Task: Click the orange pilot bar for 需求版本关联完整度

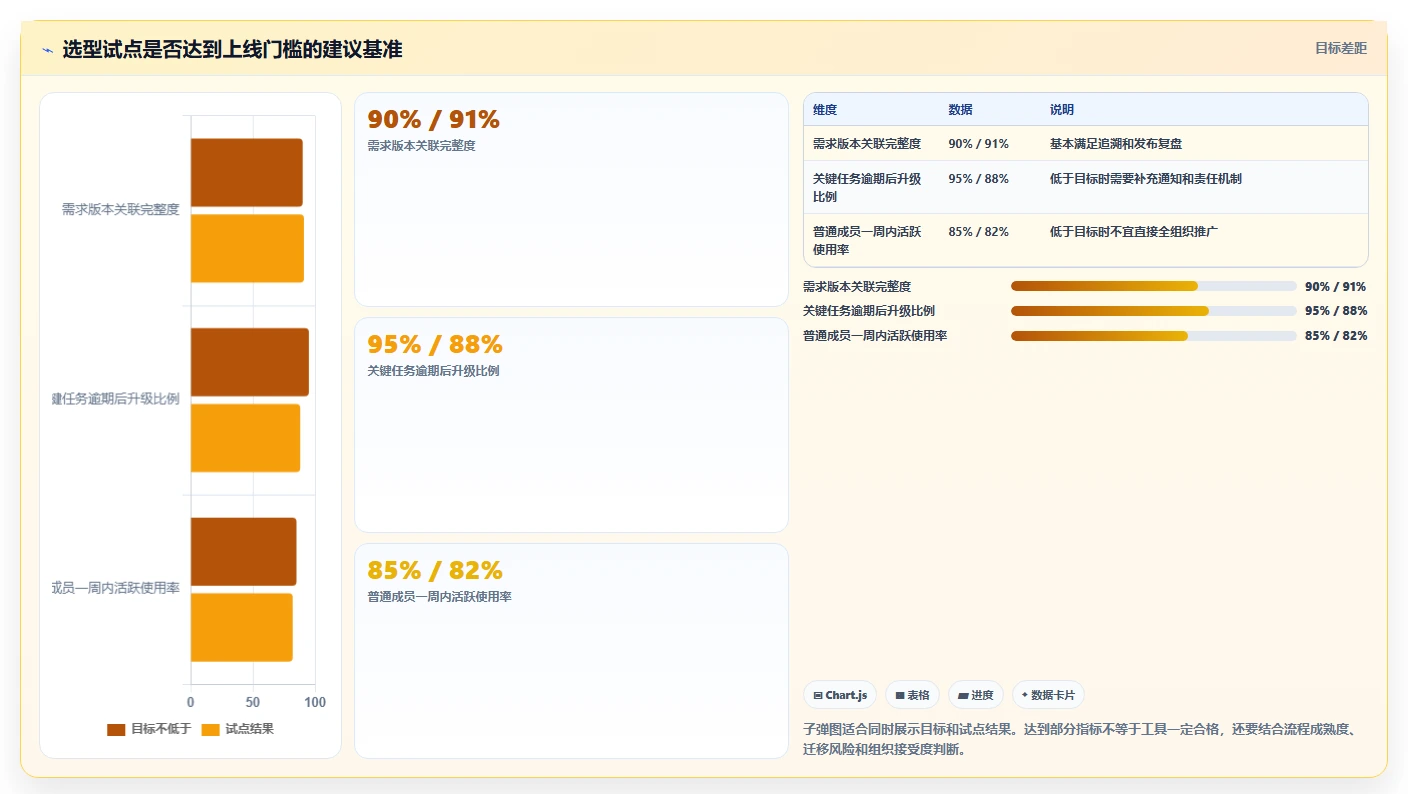Action: 247,248
